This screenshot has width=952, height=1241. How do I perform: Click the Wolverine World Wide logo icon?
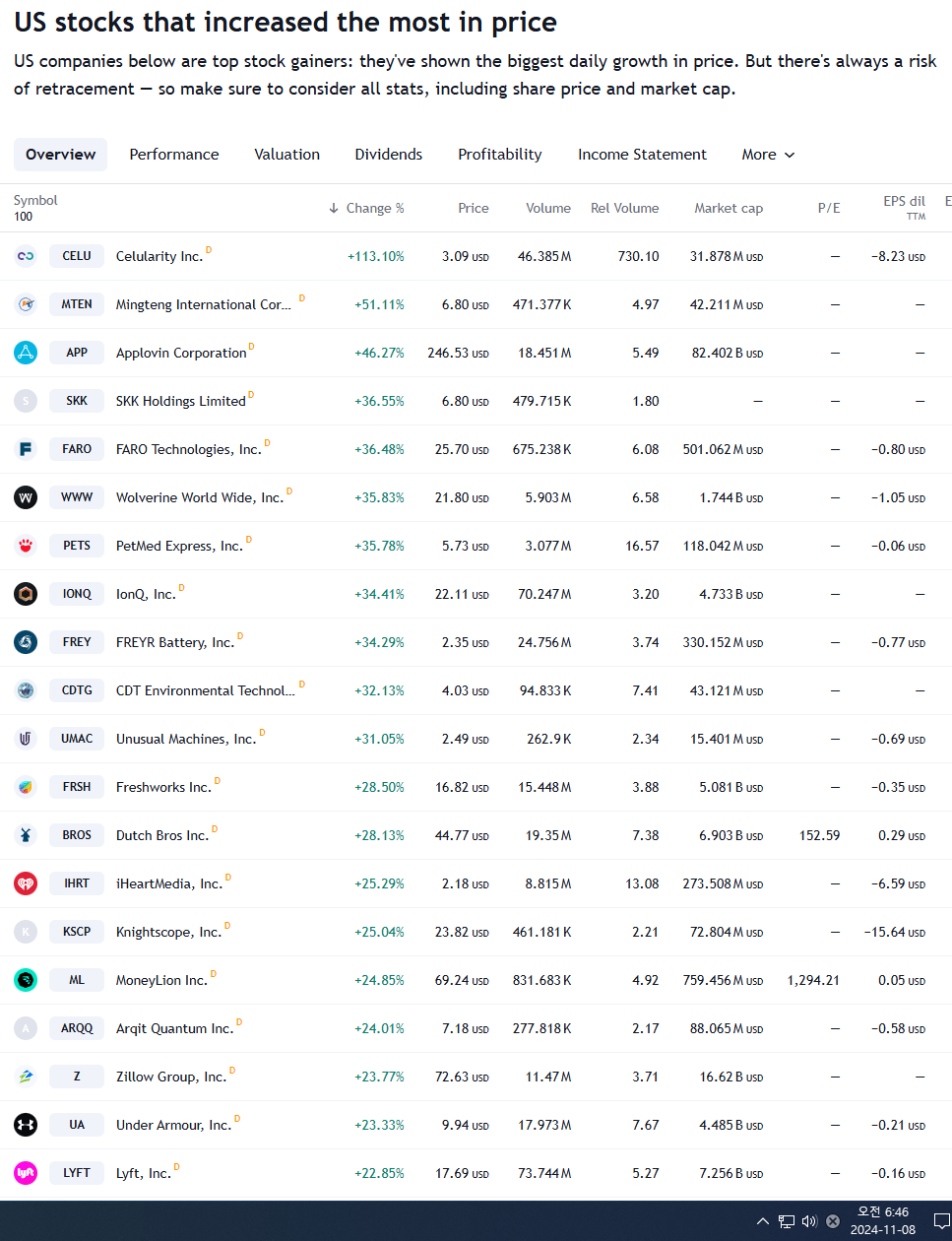[x=26, y=497]
